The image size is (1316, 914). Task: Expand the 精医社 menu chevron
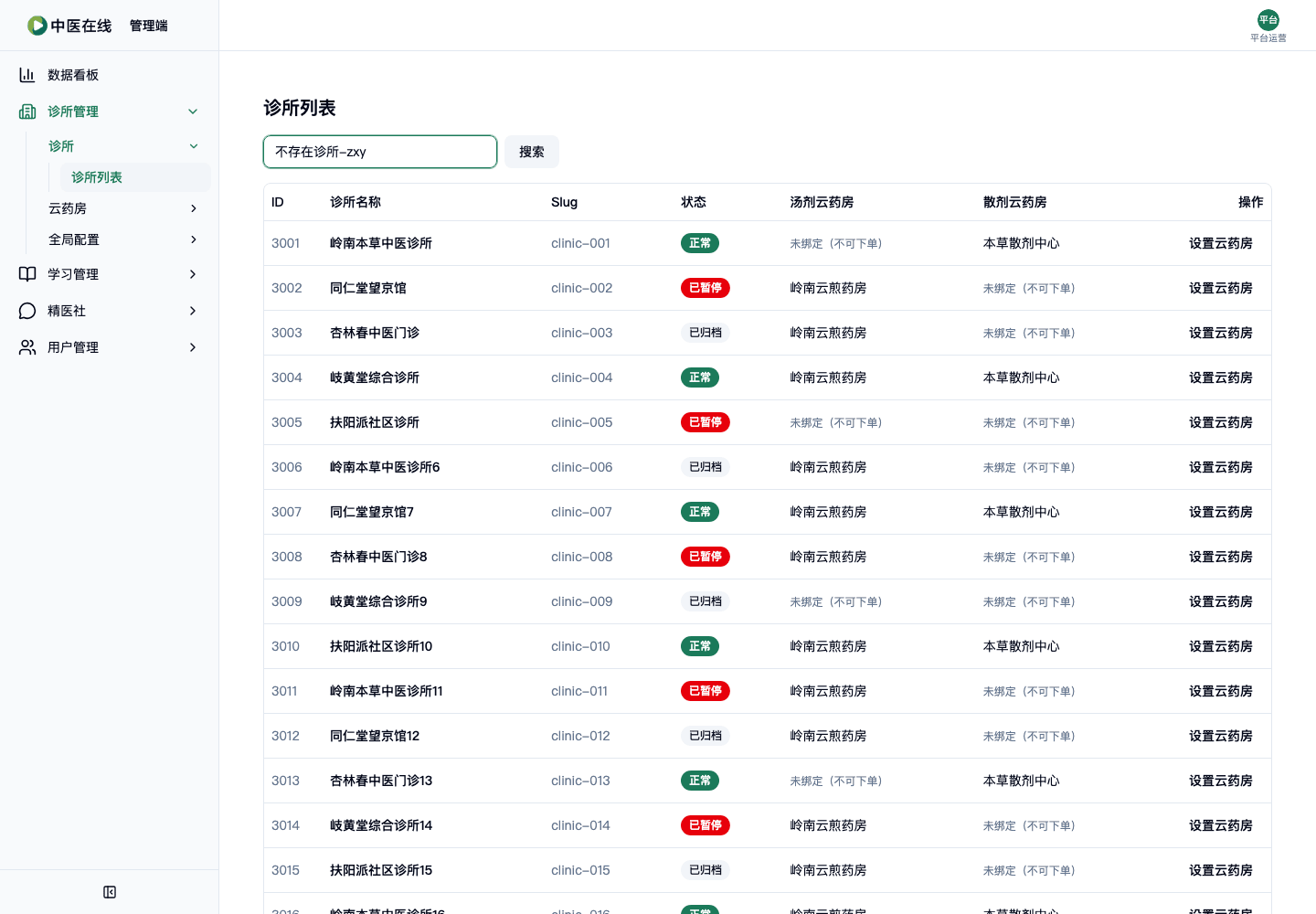point(193,311)
